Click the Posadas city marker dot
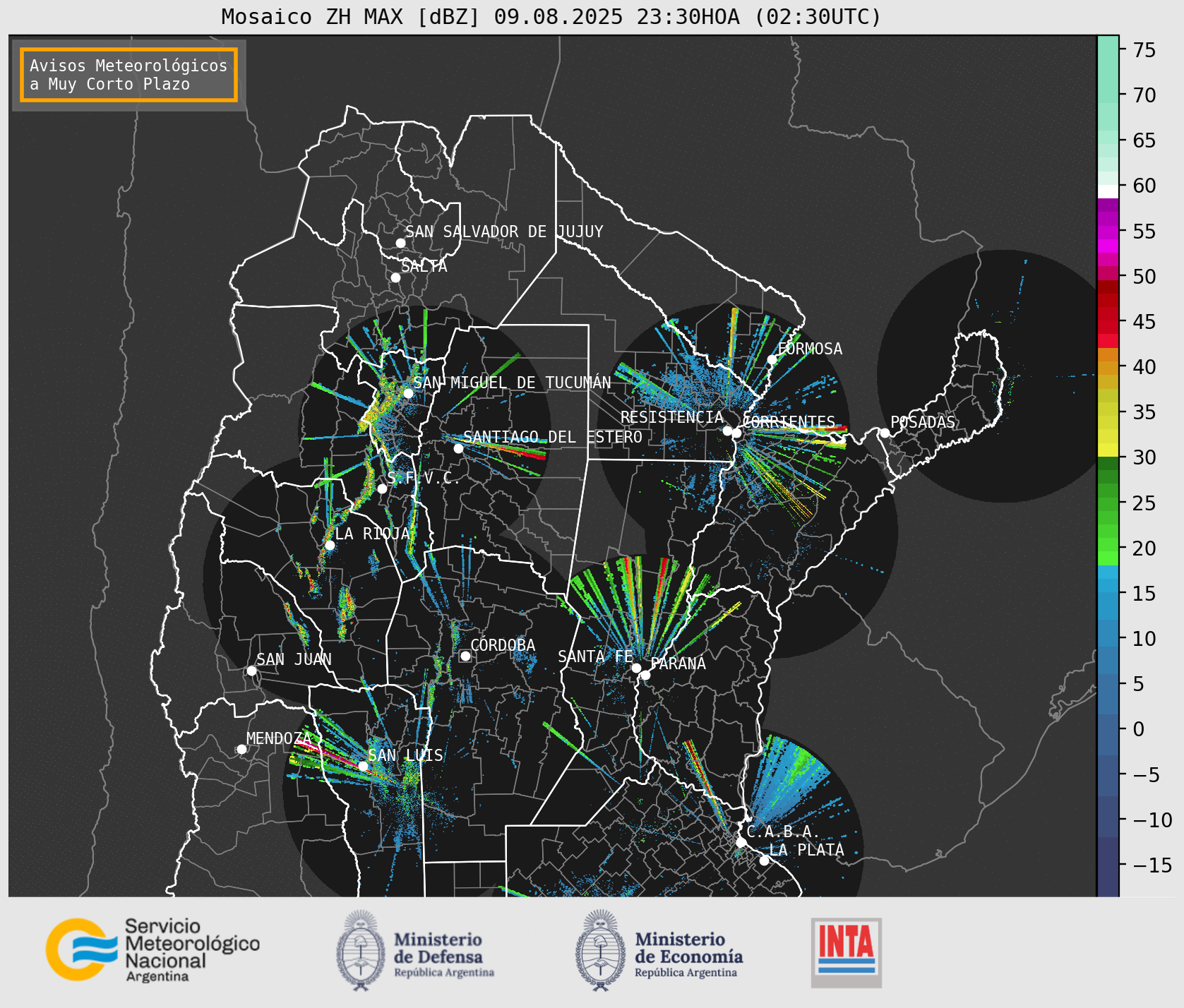1184x1008 pixels. (885, 433)
